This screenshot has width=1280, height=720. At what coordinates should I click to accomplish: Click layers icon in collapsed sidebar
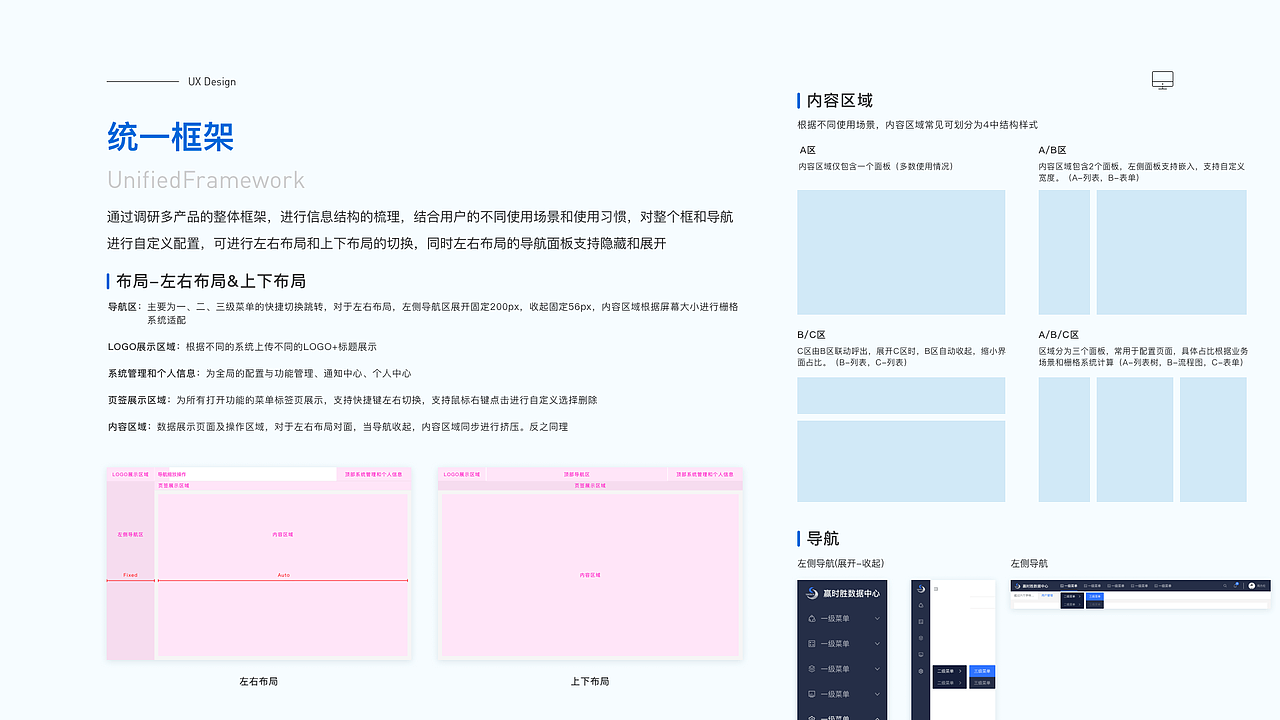tap(921, 638)
